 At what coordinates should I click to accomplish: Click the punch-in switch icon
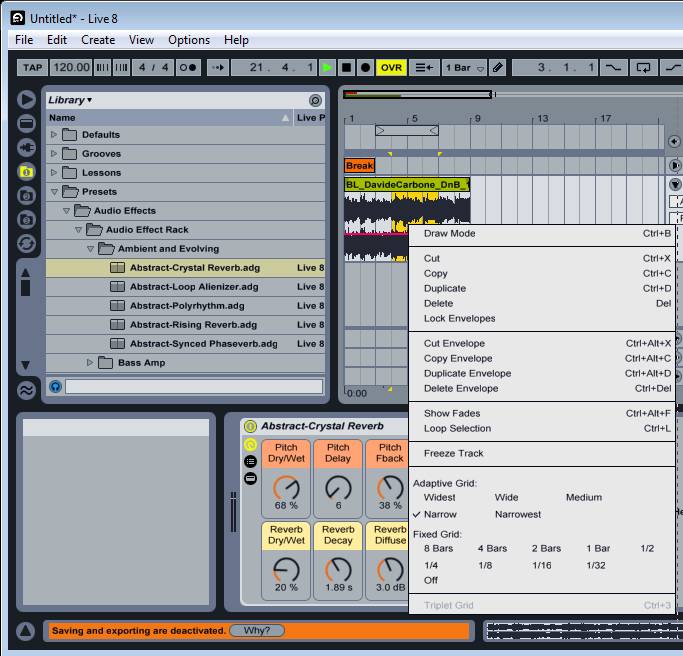pos(614,68)
